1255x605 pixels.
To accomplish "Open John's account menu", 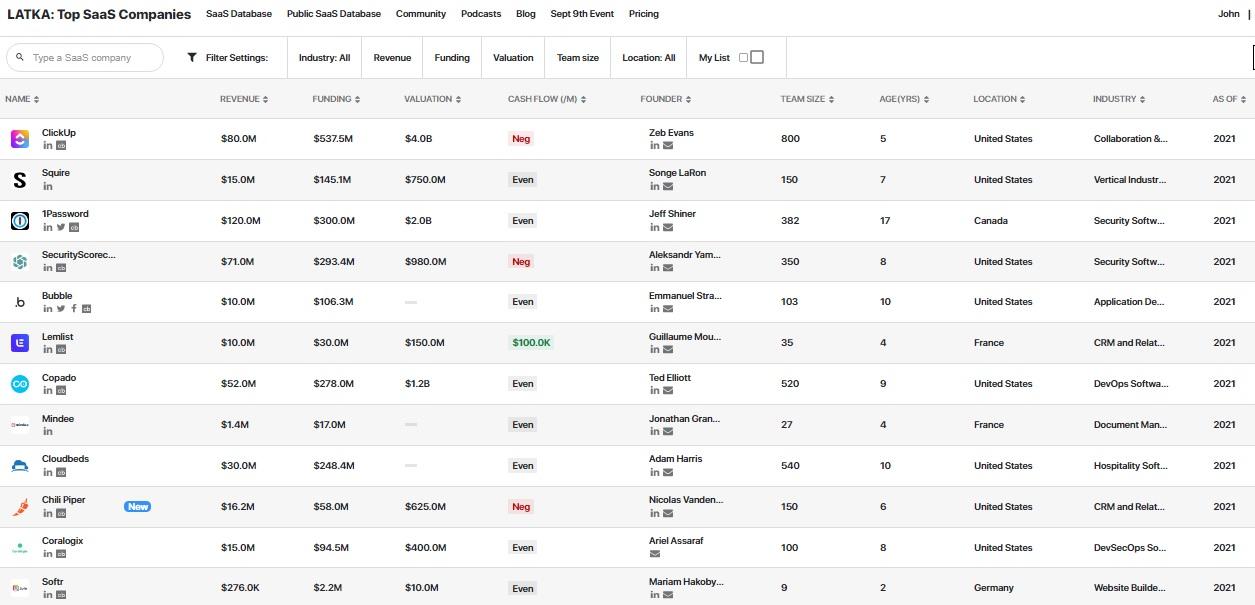I will [1229, 14].
